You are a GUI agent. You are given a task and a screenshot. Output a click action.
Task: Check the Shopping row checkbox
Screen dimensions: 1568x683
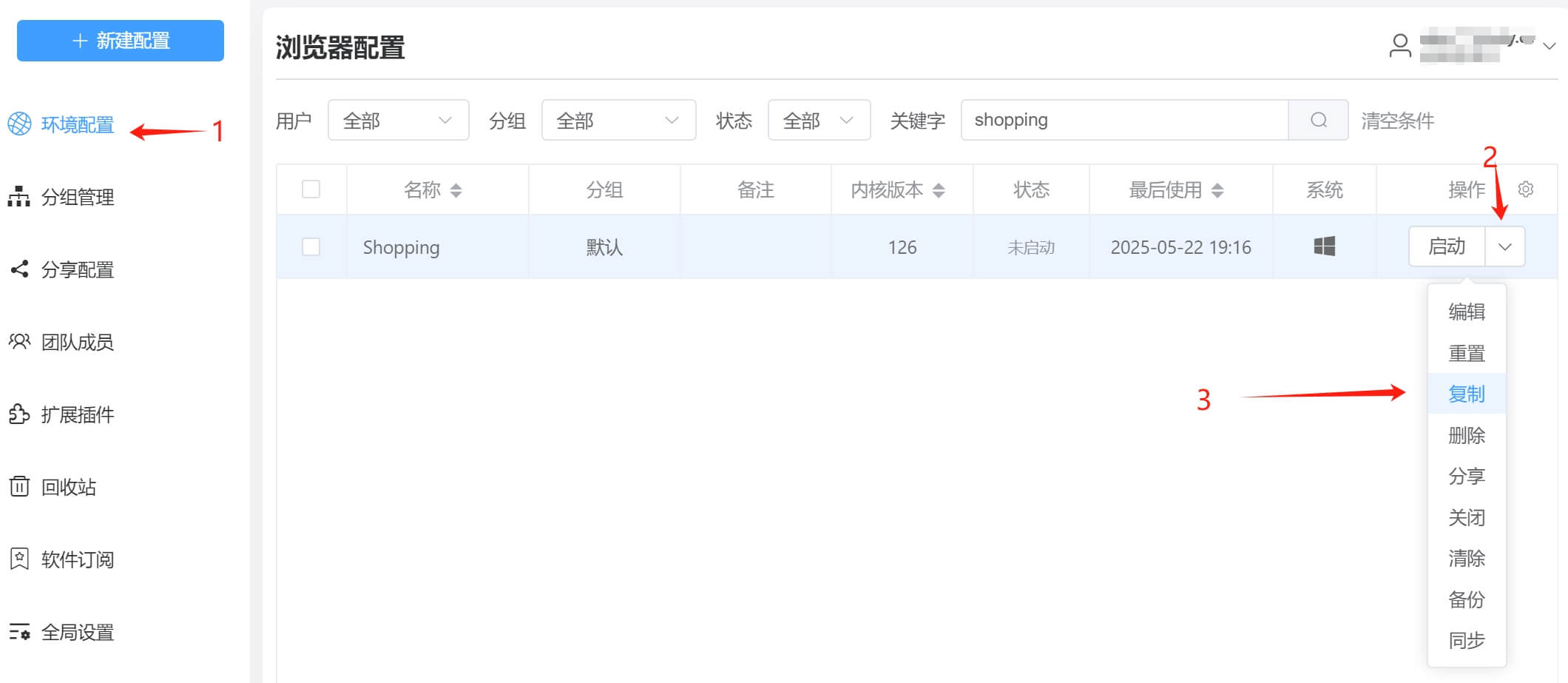(311, 246)
